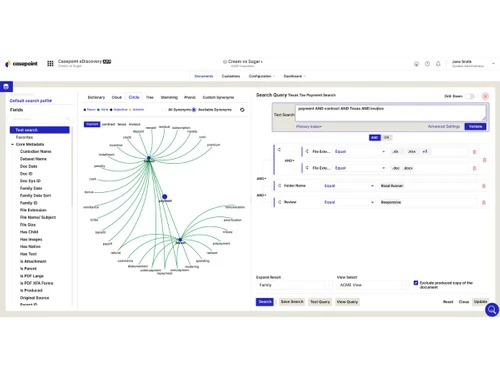Toggle the Noun legend filter
This screenshot has height=375, width=500.
tap(89, 110)
